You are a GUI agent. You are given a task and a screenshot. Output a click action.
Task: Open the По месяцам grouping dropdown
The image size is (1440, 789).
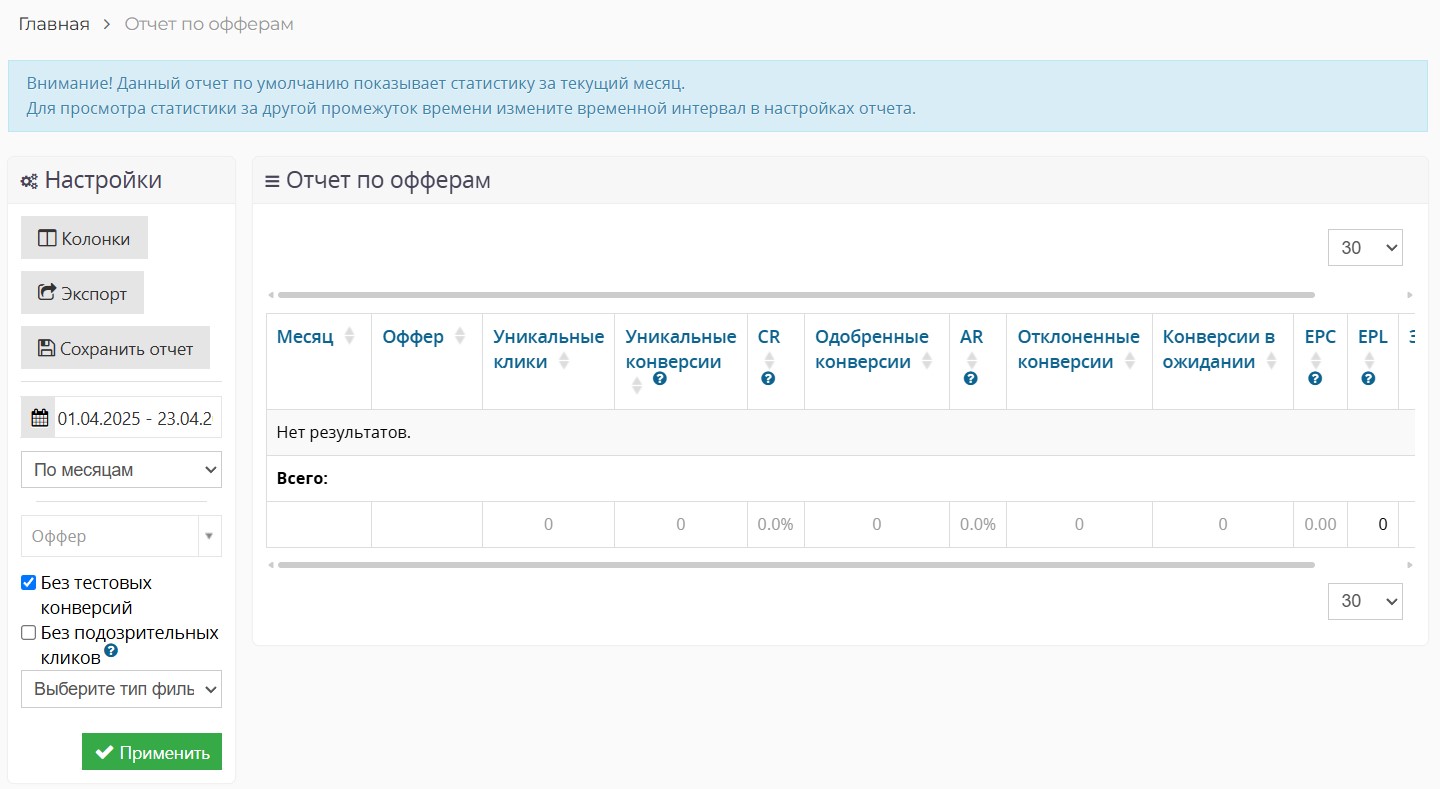coord(121,469)
